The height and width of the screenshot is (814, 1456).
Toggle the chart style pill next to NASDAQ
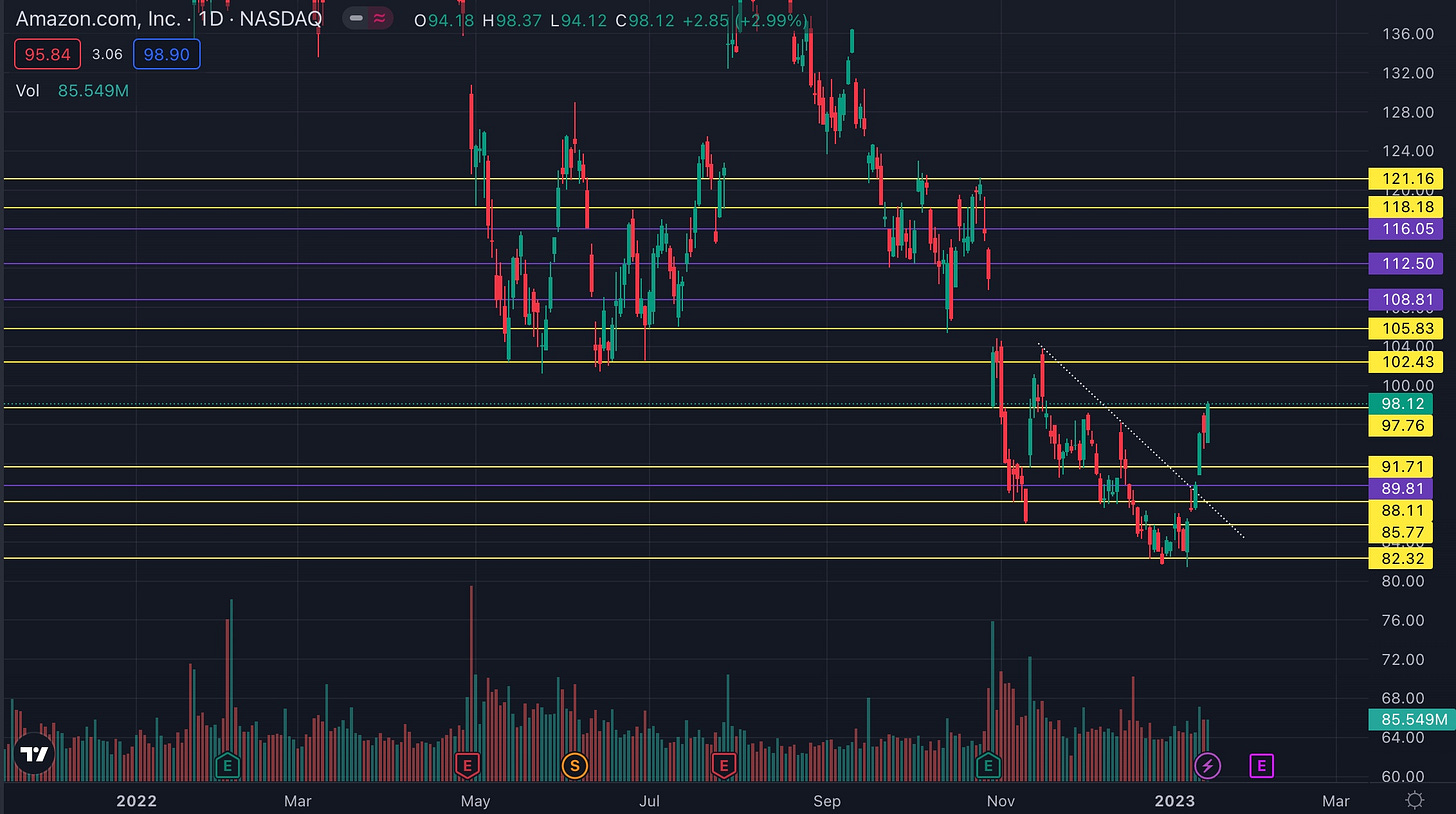coord(367,18)
